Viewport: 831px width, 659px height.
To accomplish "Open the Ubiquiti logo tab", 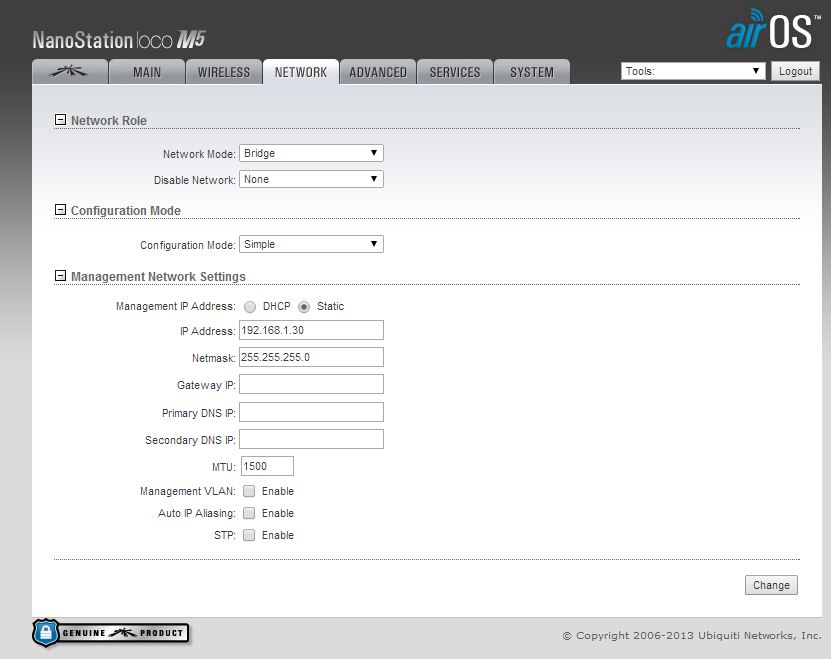I will pyautogui.click(x=69, y=72).
